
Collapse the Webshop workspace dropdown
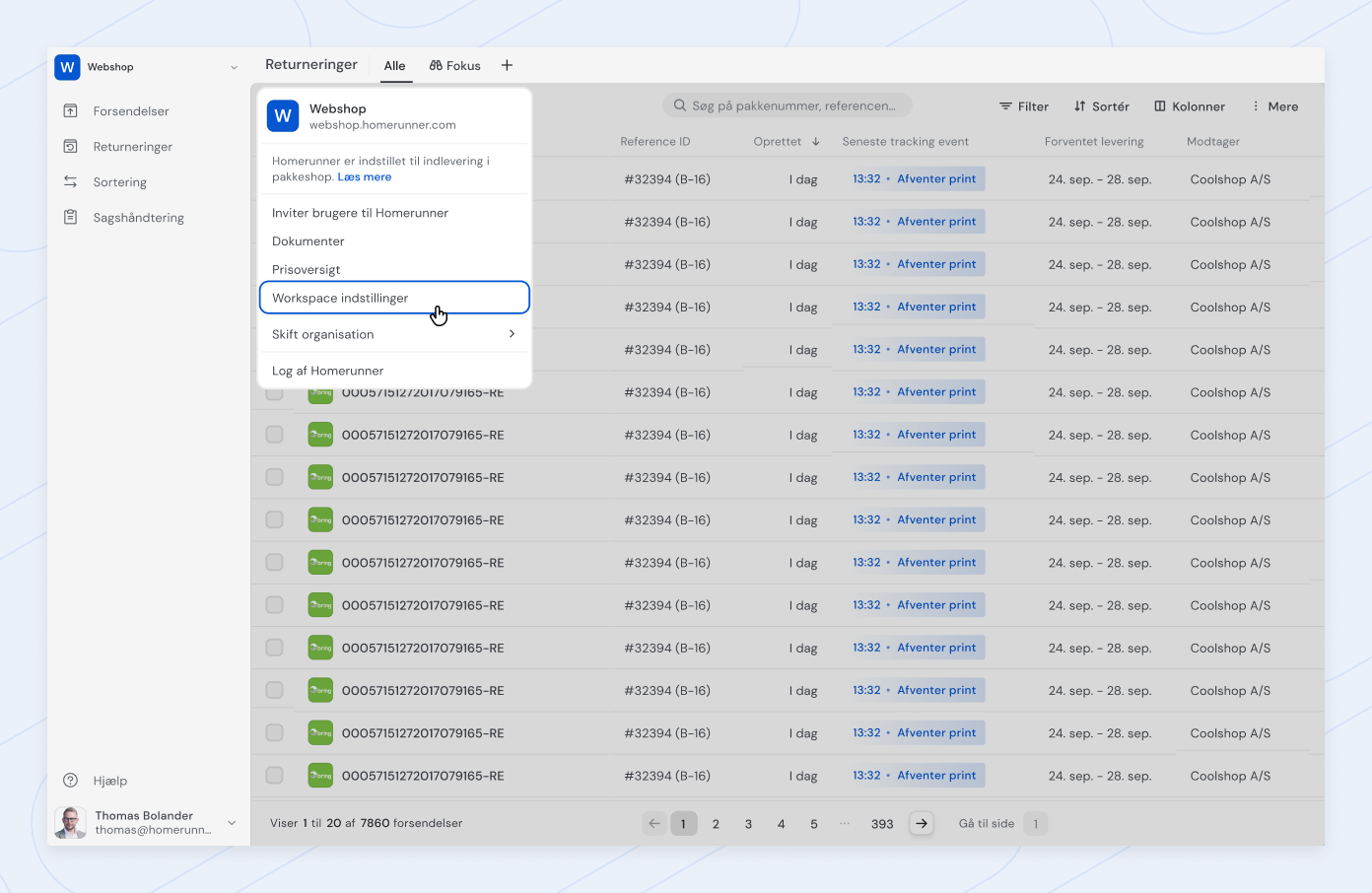234,67
